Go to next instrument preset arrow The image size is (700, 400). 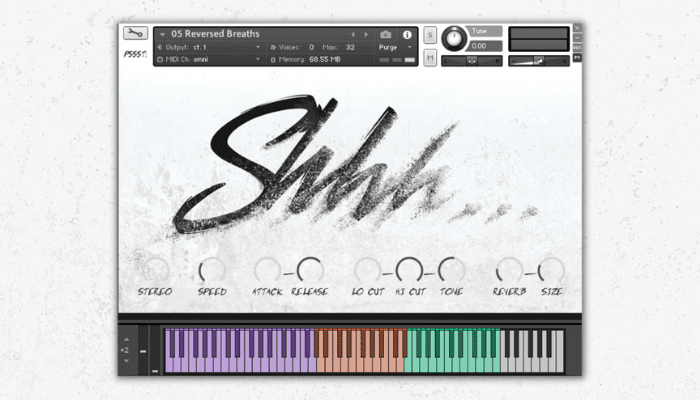coord(367,34)
